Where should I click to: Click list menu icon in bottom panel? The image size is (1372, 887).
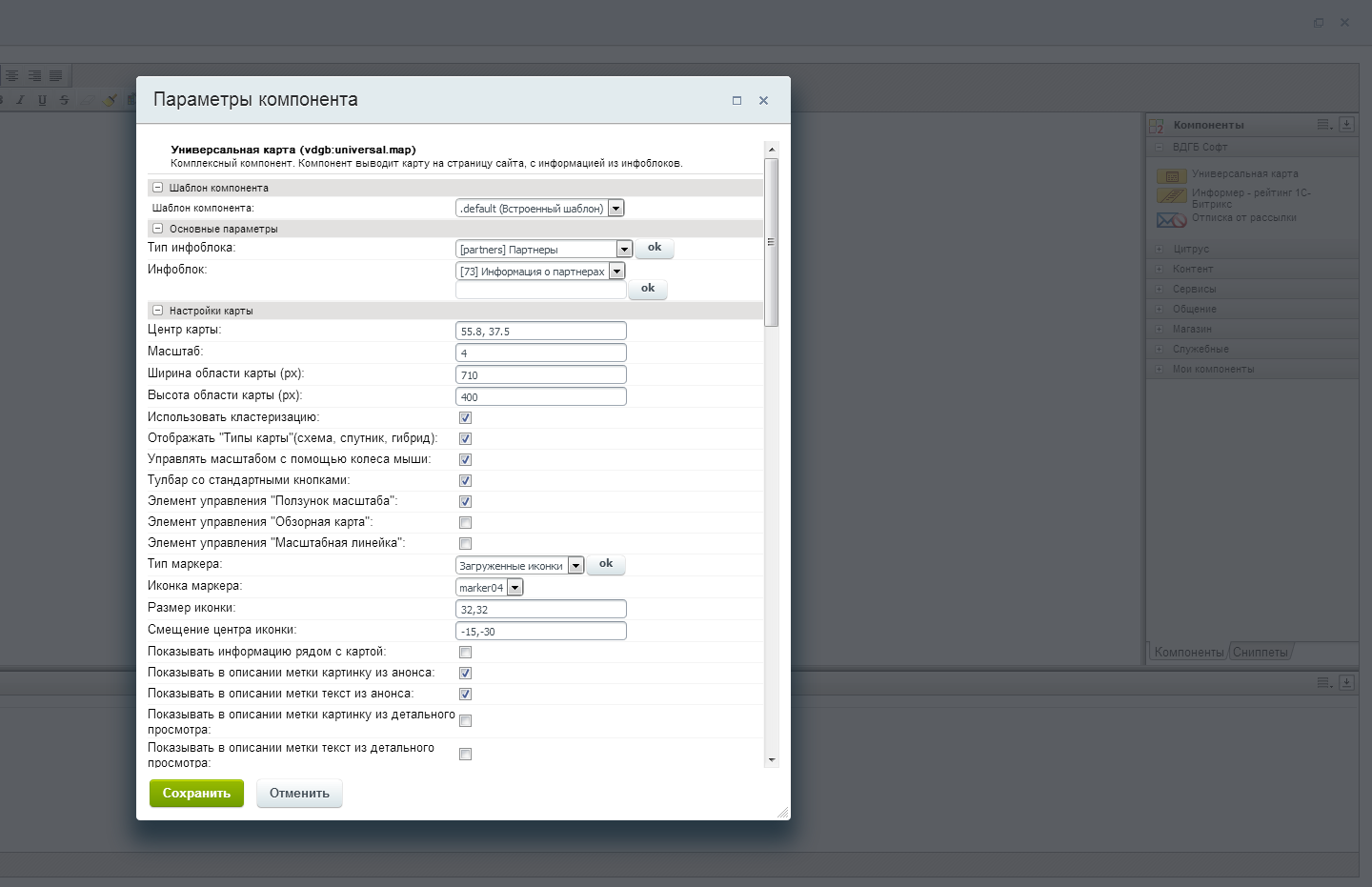[x=1324, y=682]
